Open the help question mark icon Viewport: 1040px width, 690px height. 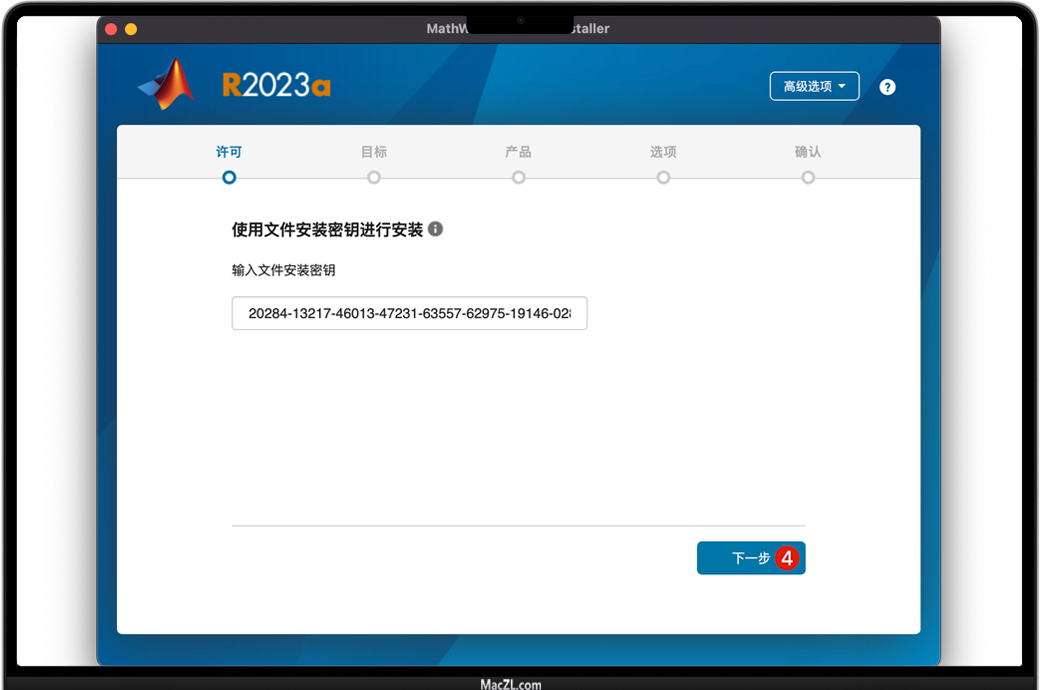[887, 87]
